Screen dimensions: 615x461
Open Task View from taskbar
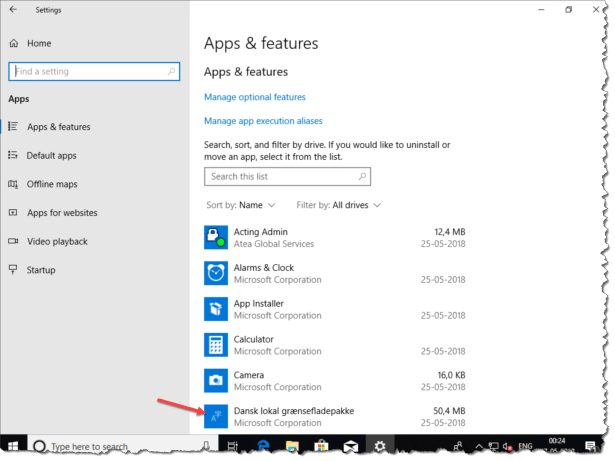tap(233, 446)
